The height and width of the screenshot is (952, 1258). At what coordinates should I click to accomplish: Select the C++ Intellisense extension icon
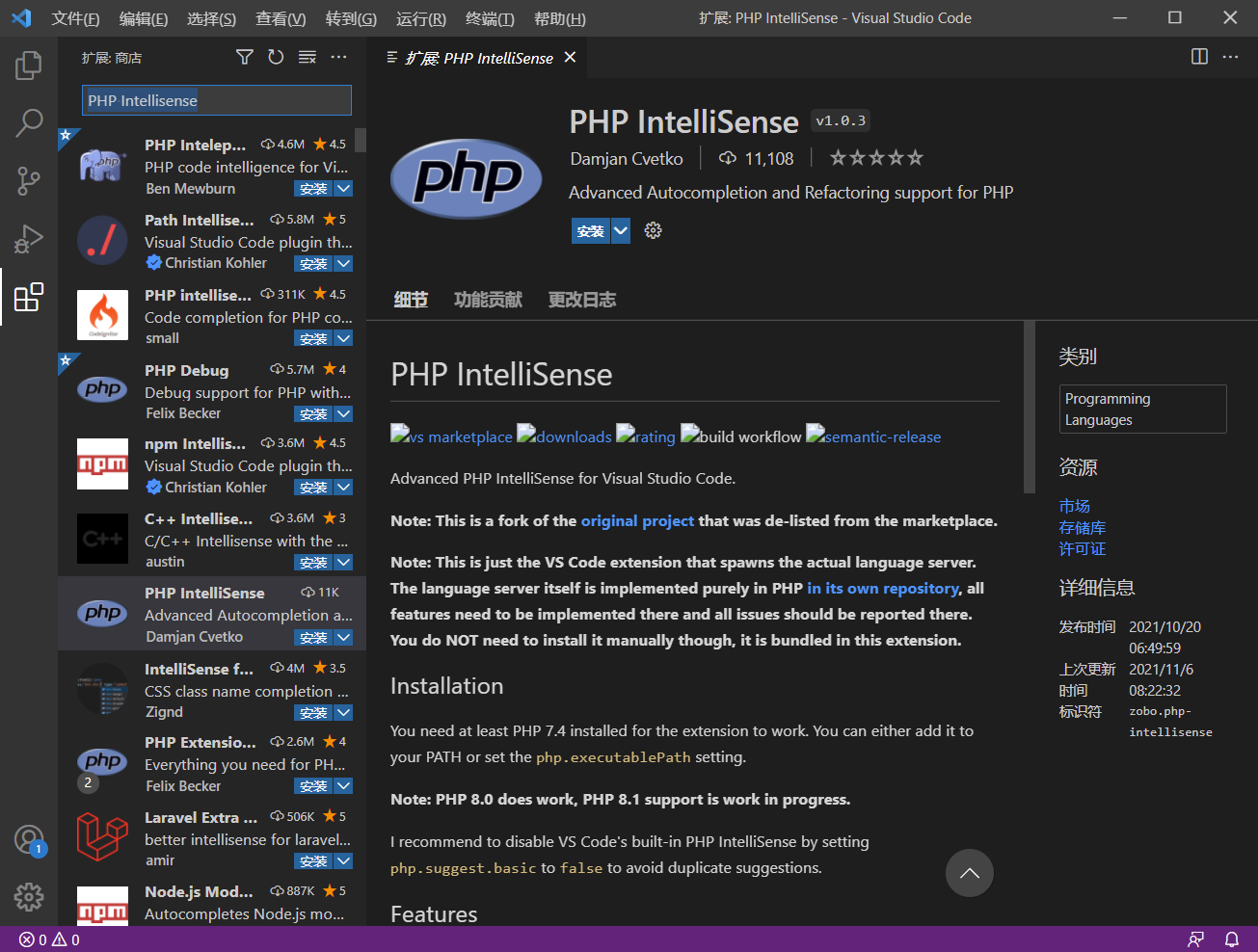(x=102, y=539)
